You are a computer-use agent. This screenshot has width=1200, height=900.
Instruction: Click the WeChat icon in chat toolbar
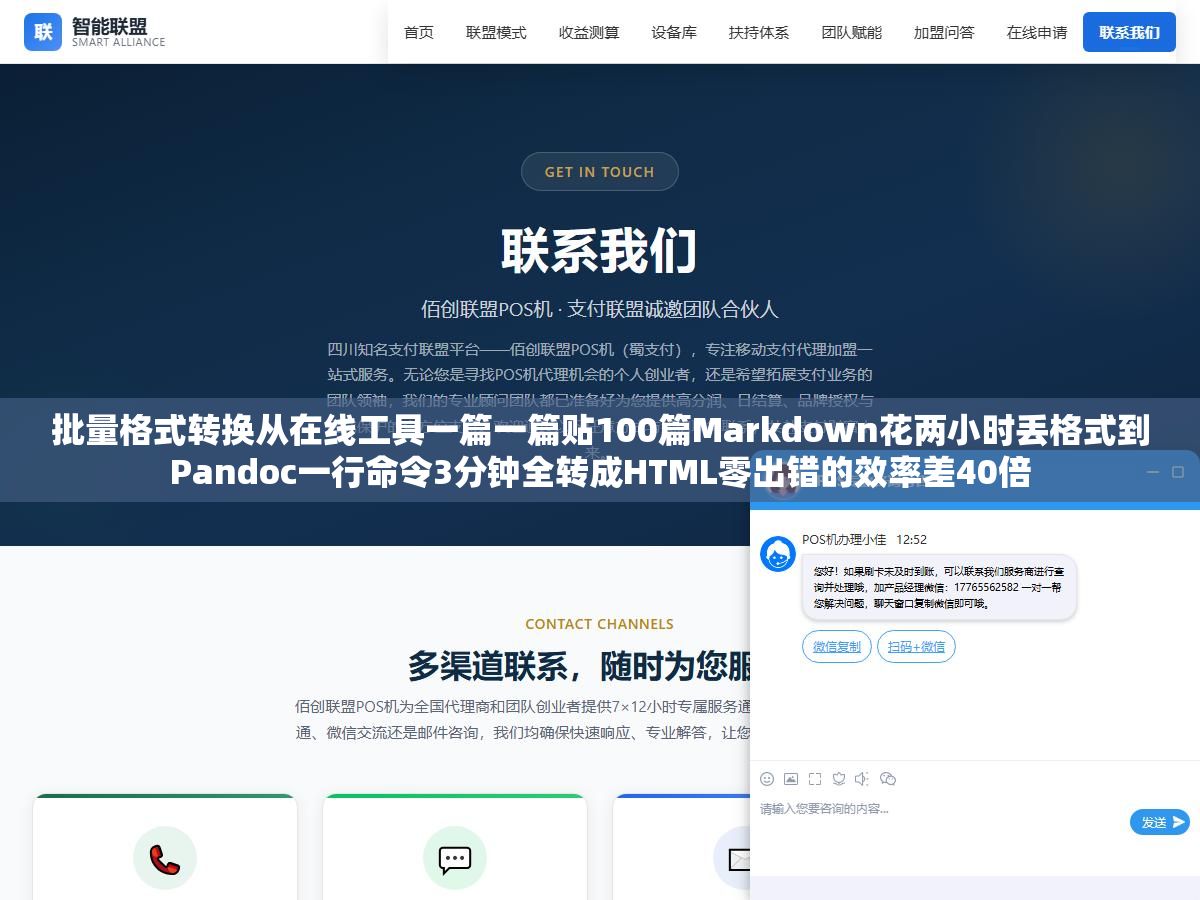887,779
